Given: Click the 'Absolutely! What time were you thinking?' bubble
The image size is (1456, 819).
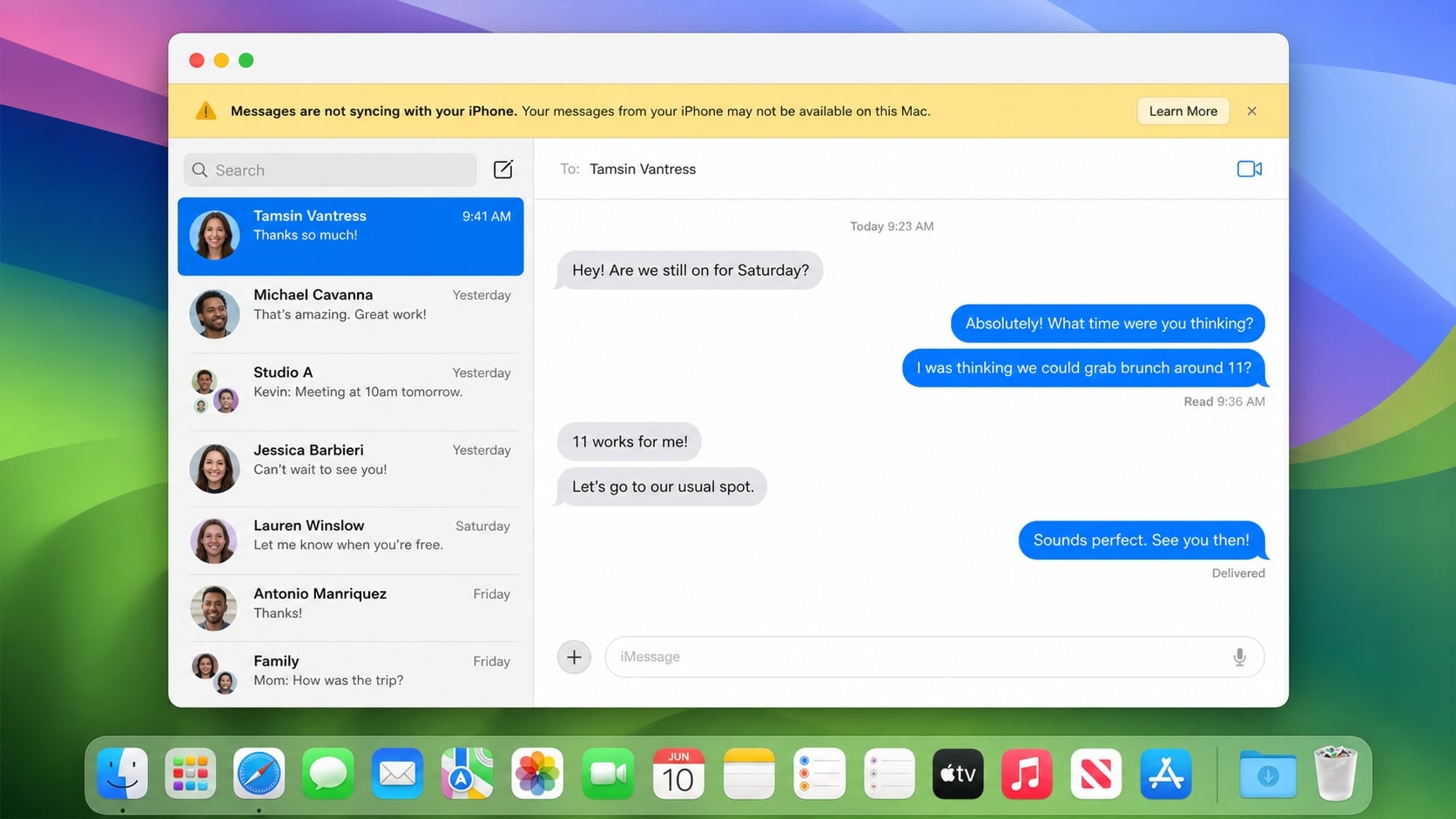Looking at the screenshot, I should click(1109, 323).
